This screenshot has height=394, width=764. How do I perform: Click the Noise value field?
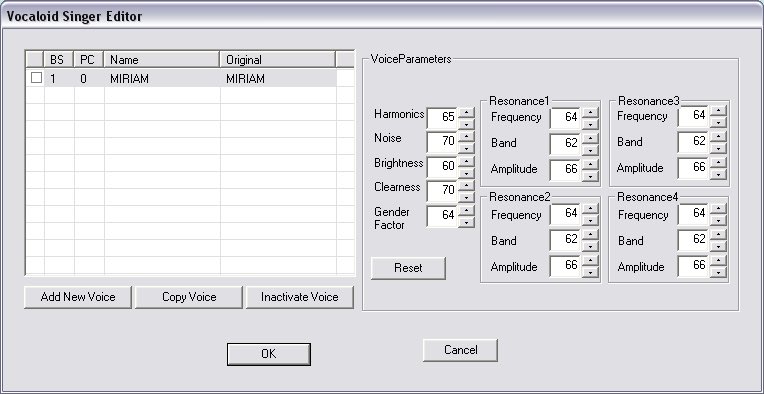[x=442, y=142]
